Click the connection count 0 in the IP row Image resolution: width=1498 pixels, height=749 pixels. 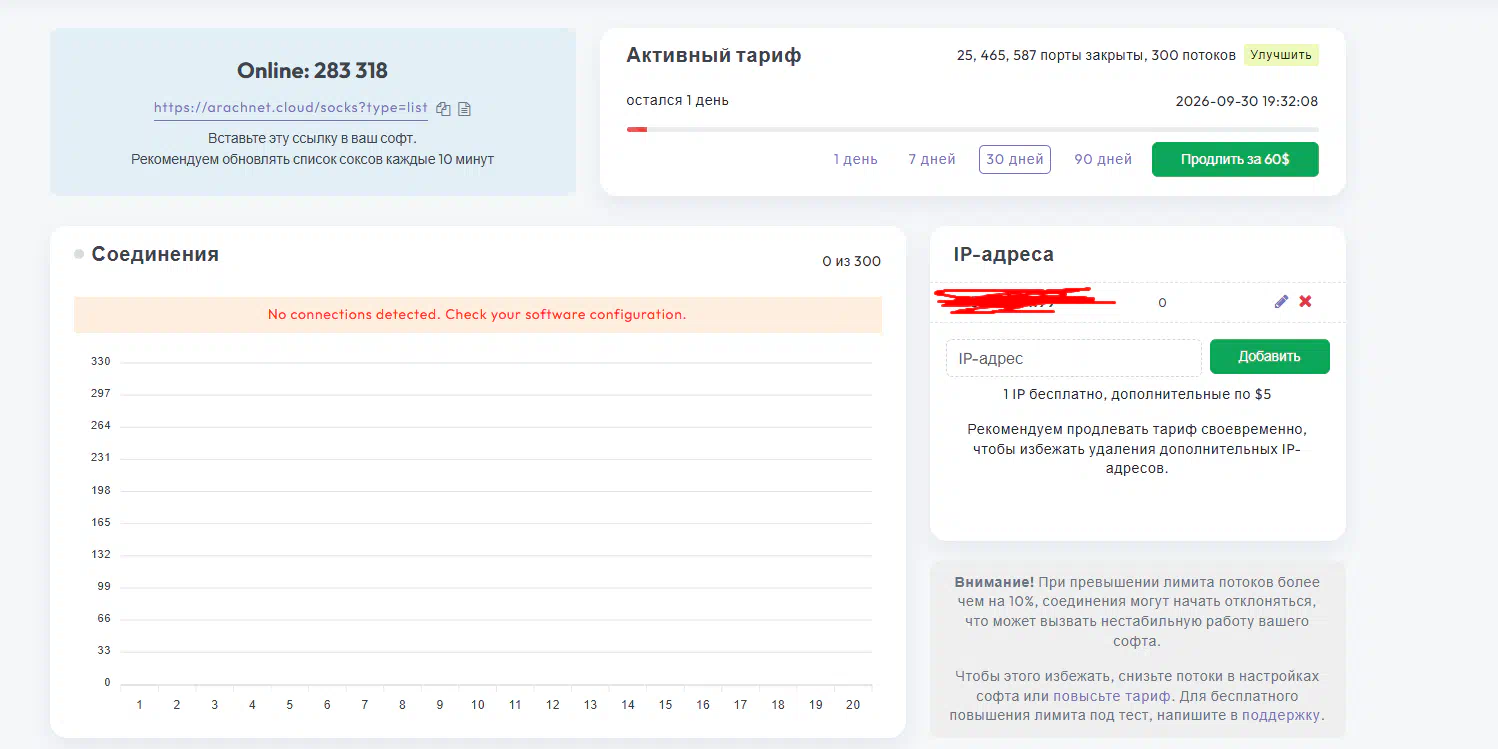click(x=1162, y=302)
